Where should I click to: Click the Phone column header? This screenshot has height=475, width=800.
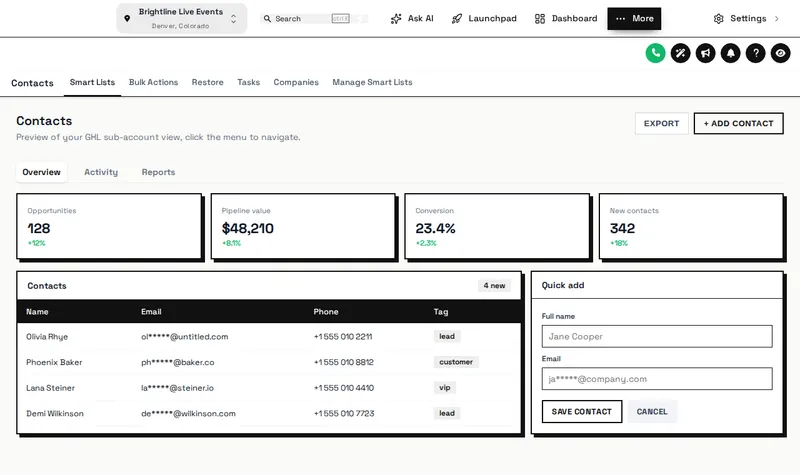coord(326,312)
